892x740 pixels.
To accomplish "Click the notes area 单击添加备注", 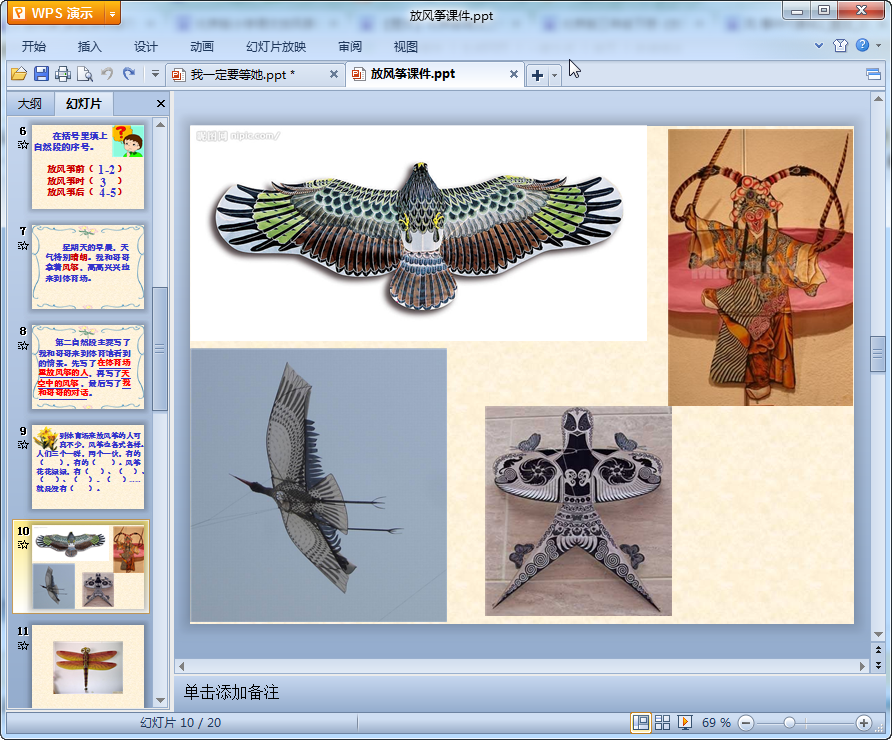I will click(x=232, y=692).
